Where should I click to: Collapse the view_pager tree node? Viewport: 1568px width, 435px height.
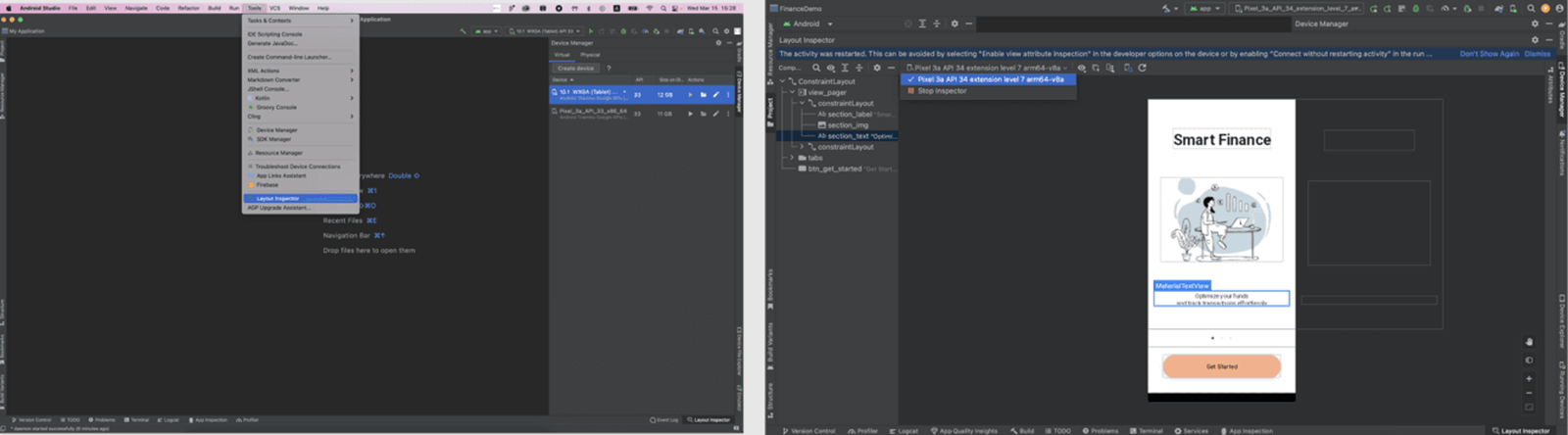793,92
